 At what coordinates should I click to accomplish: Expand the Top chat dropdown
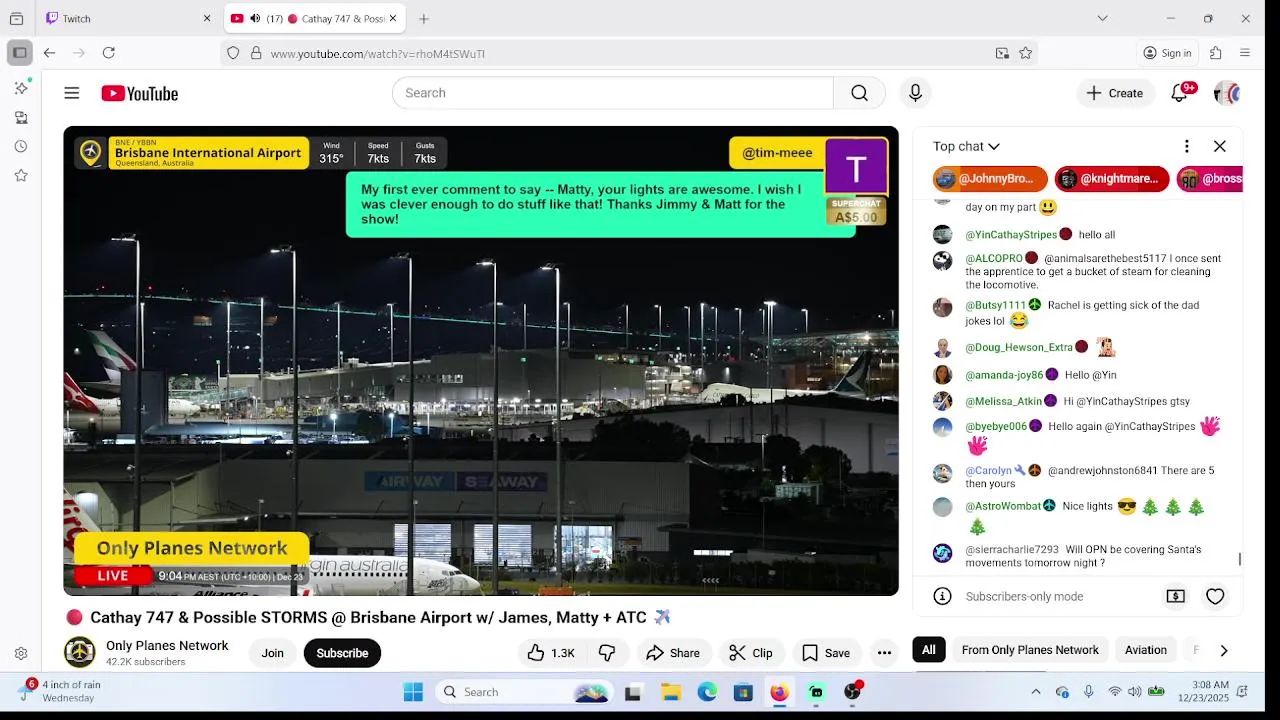pos(967,146)
